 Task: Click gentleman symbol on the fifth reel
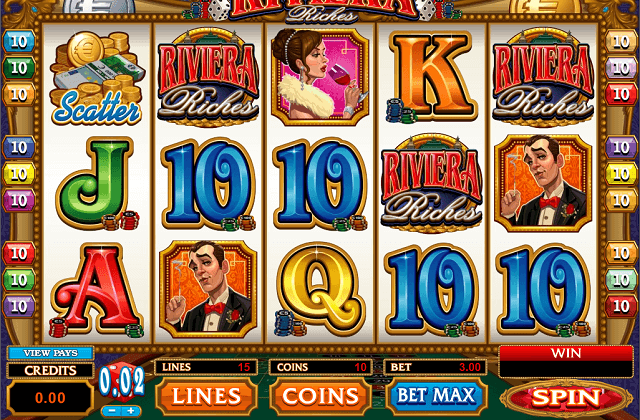tap(543, 184)
